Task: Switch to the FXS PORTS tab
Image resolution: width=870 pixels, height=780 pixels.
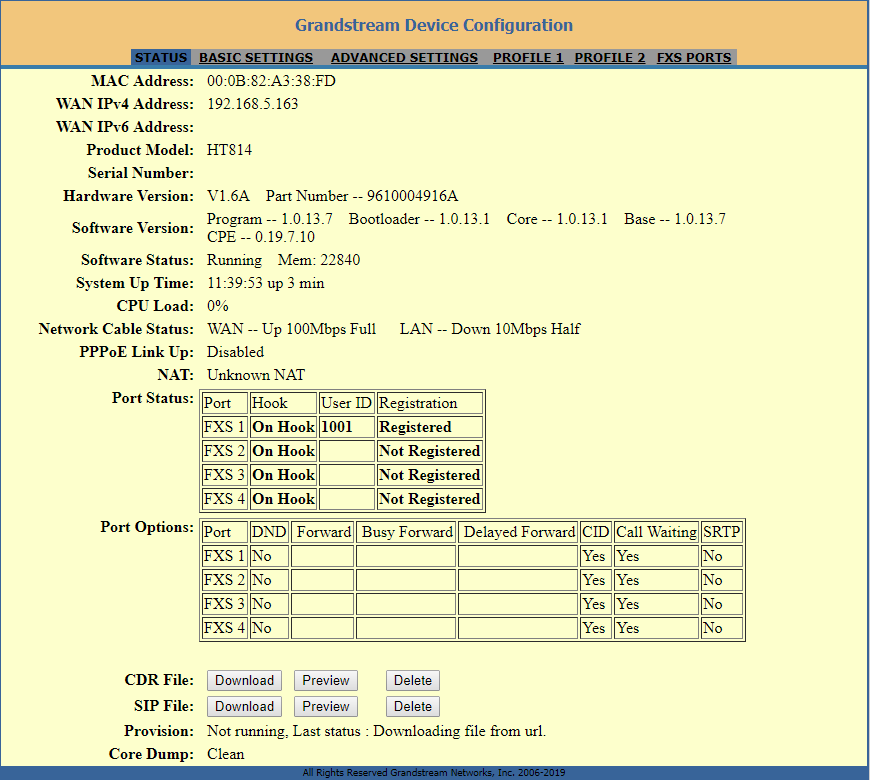Action: click(694, 58)
